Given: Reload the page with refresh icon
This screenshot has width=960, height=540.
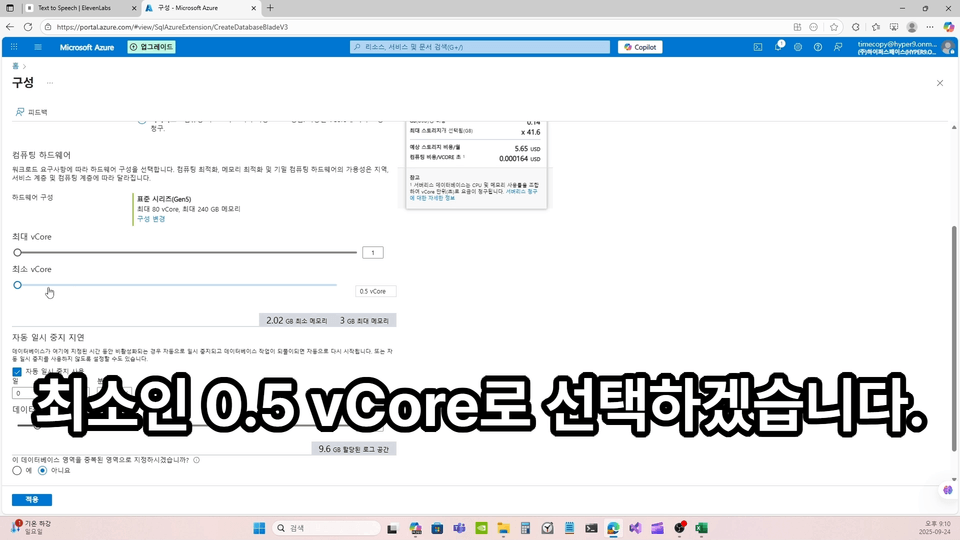Looking at the screenshot, I should pyautogui.click(x=28, y=27).
